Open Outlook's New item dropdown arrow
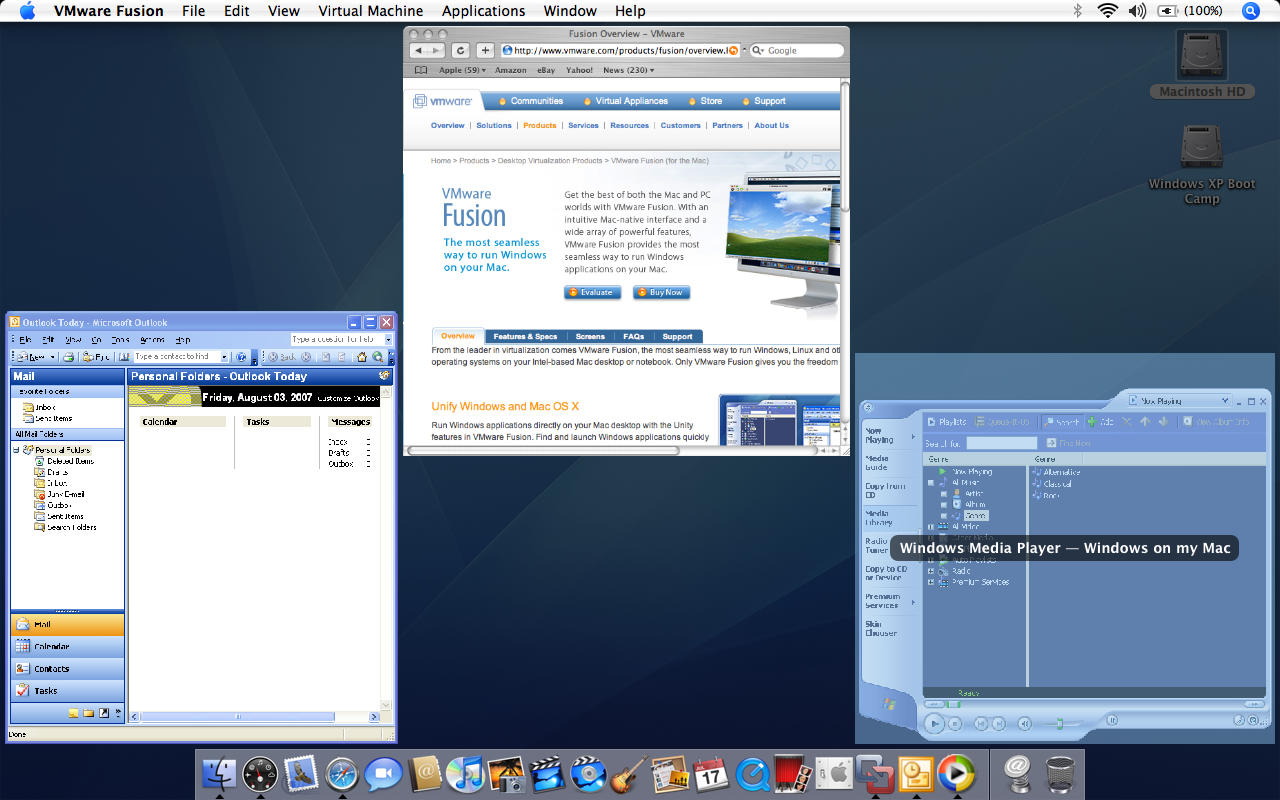The width and height of the screenshot is (1280, 800). point(53,357)
